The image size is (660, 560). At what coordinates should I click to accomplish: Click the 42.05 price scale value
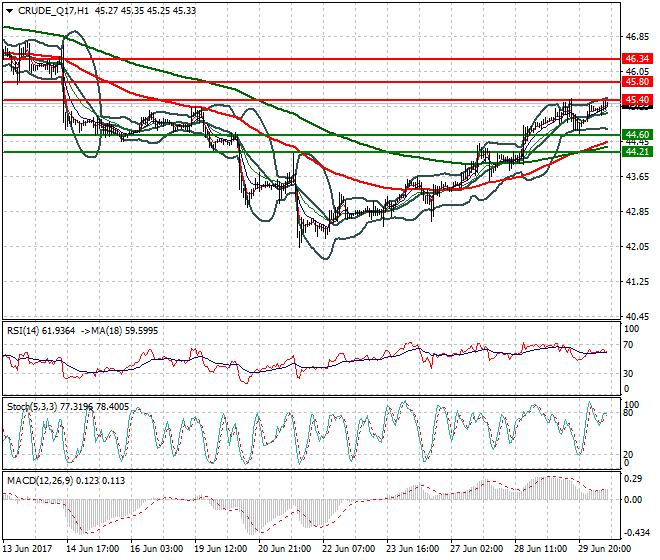click(x=637, y=246)
